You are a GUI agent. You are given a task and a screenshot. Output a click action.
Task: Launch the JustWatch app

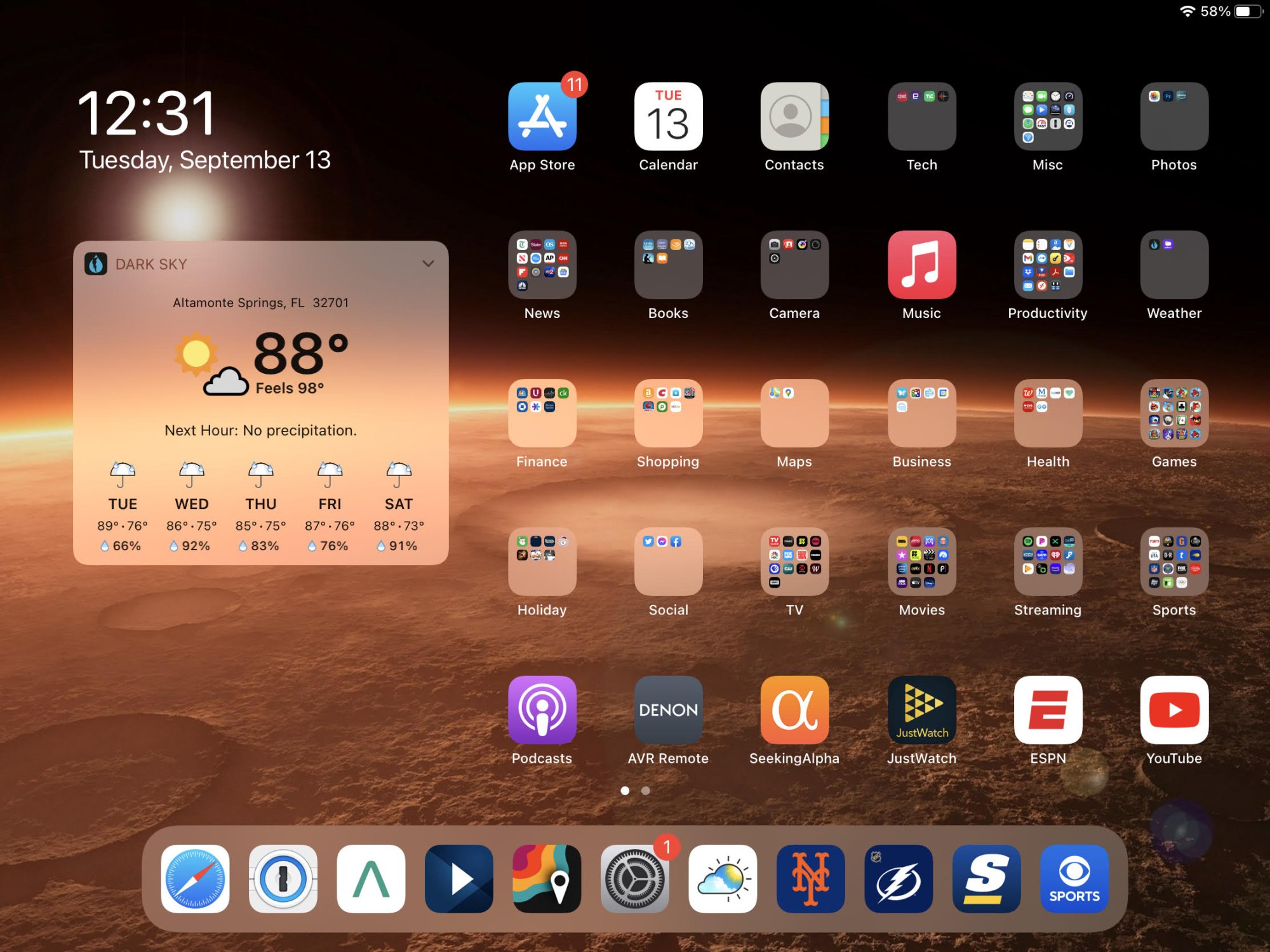[921, 710]
